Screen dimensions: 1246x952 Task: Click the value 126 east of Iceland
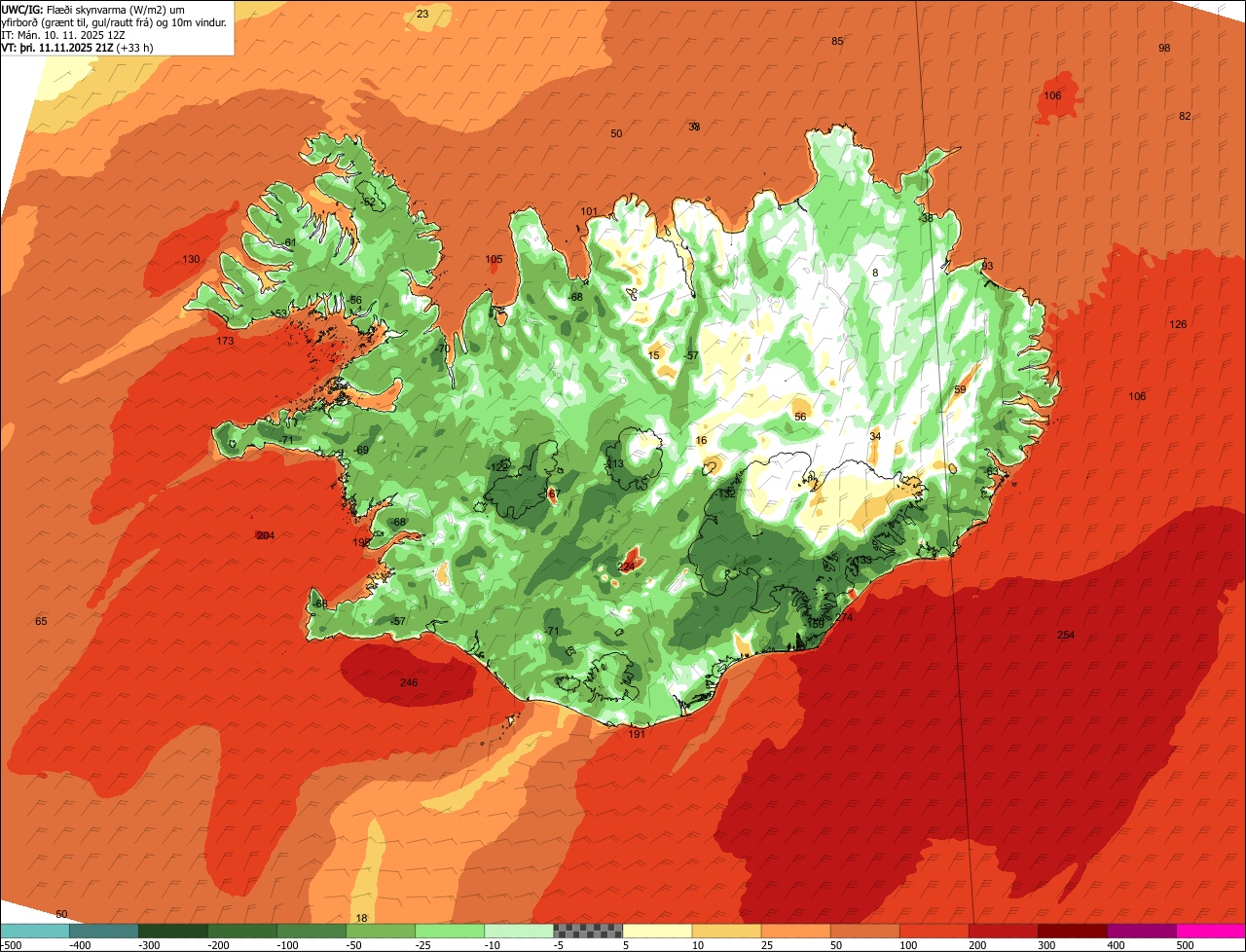click(1178, 324)
